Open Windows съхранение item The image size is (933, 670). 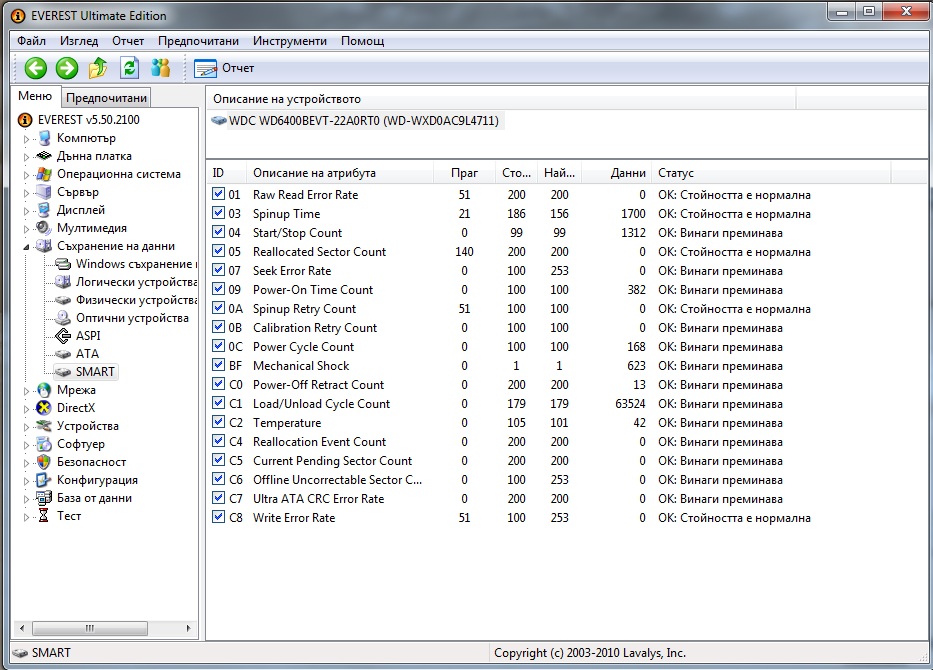click(134, 264)
